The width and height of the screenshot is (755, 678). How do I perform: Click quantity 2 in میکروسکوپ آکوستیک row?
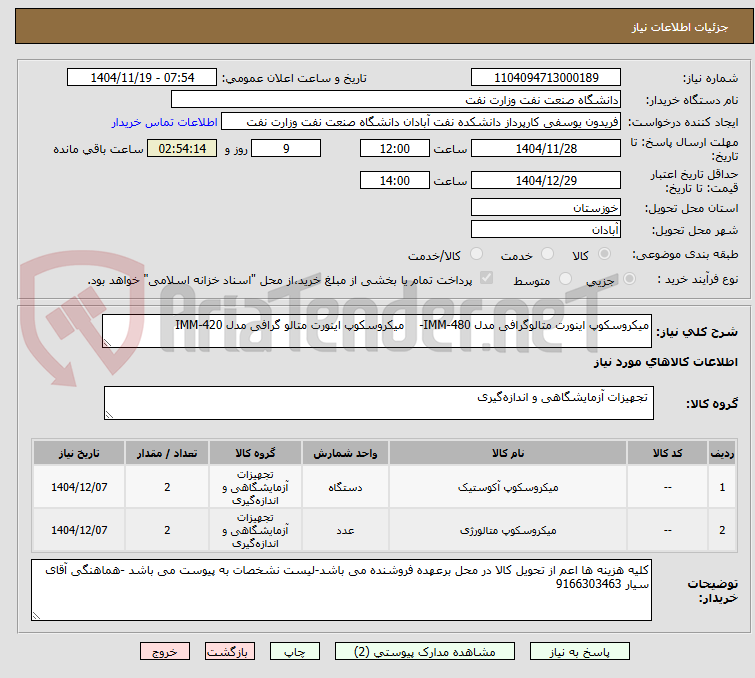(167, 487)
